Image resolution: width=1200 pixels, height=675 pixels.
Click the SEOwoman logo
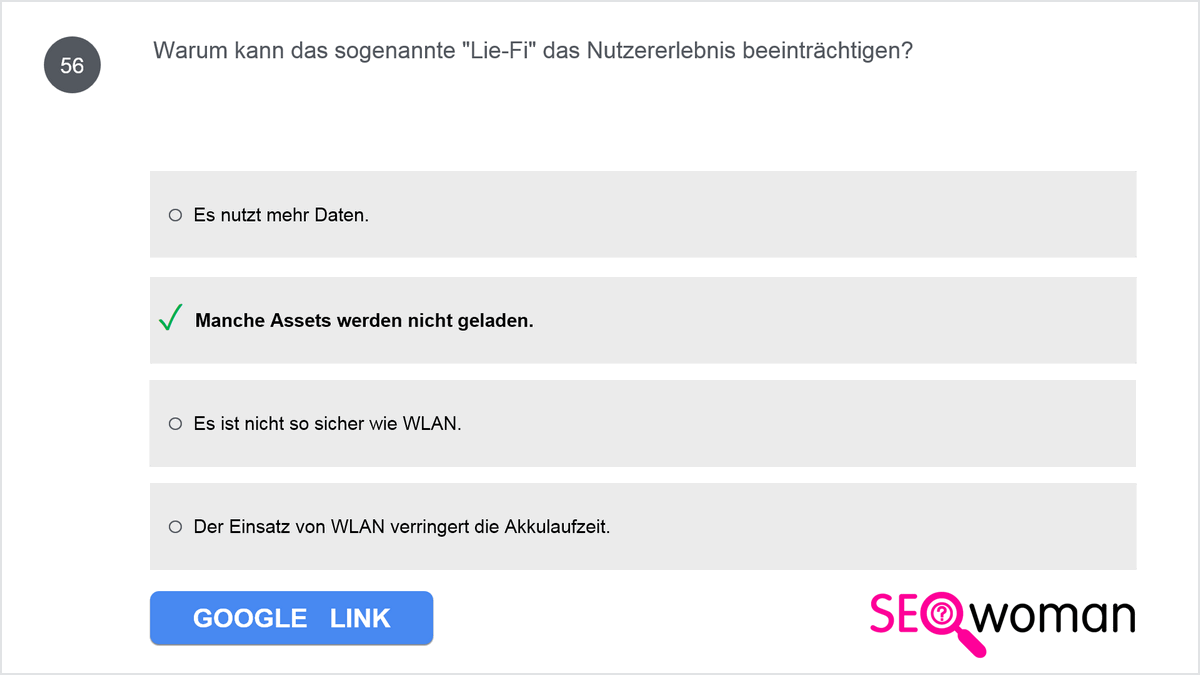[x=1002, y=622]
